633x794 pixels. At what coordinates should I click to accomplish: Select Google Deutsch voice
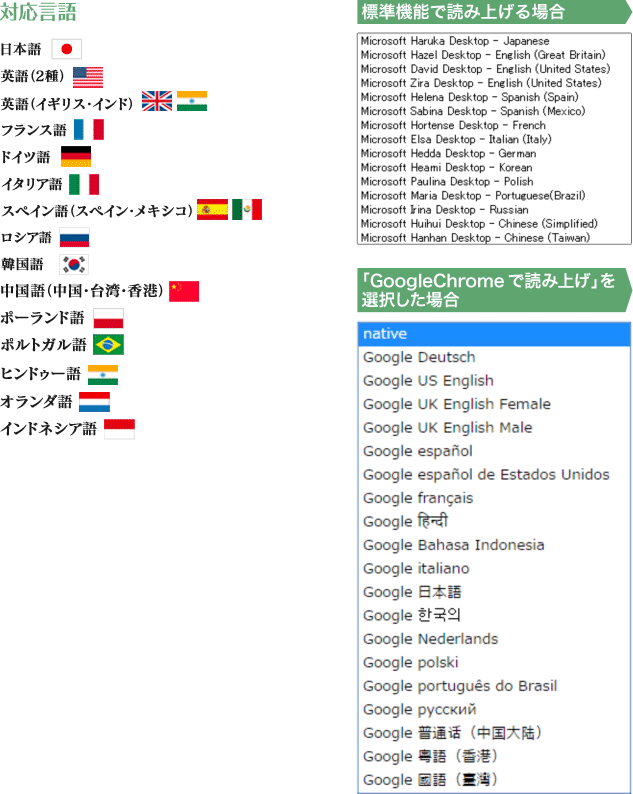[x=494, y=358]
